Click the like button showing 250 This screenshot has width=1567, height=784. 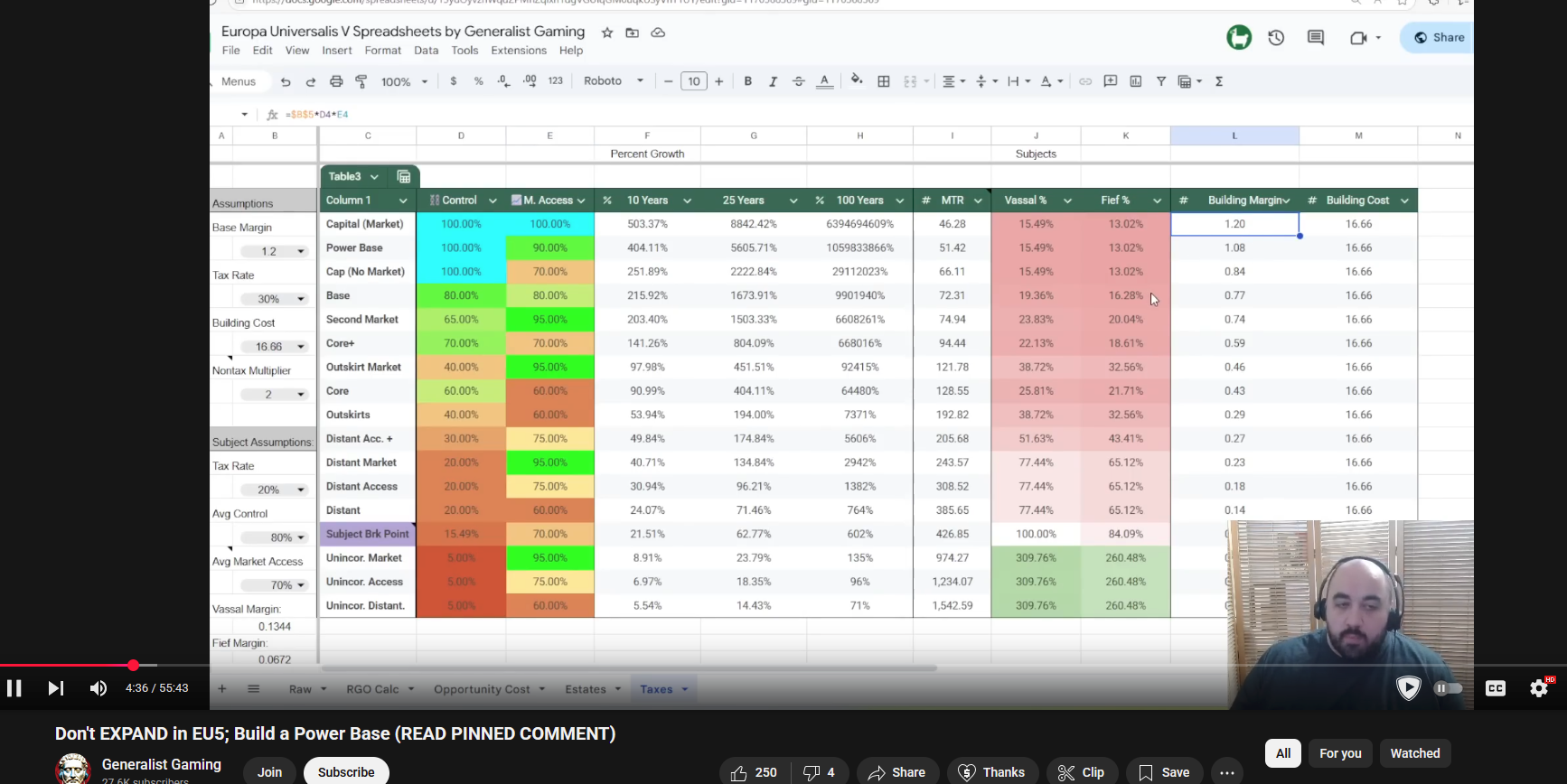pyautogui.click(x=755, y=772)
